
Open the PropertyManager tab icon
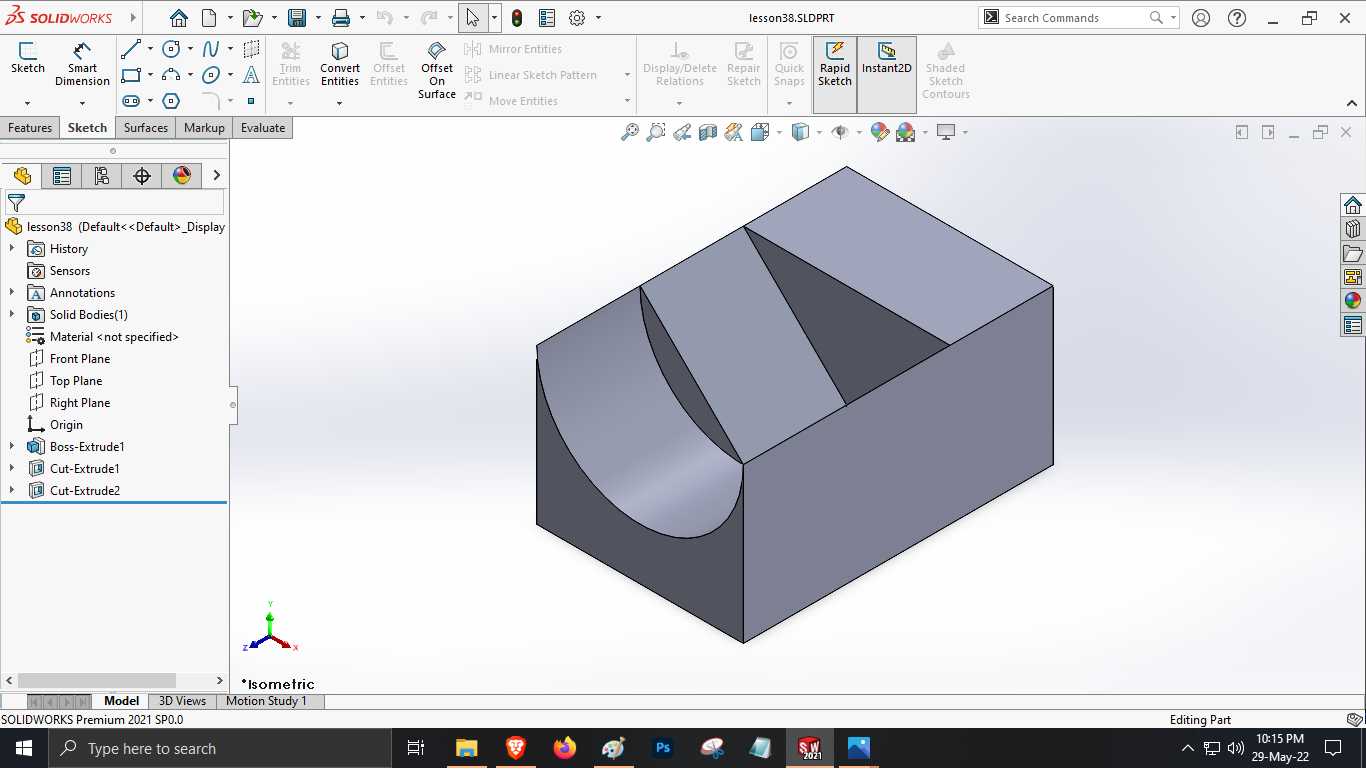click(x=62, y=176)
